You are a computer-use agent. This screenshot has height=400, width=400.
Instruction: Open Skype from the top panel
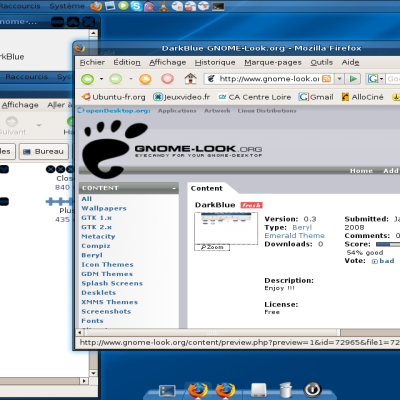pos(136,6)
